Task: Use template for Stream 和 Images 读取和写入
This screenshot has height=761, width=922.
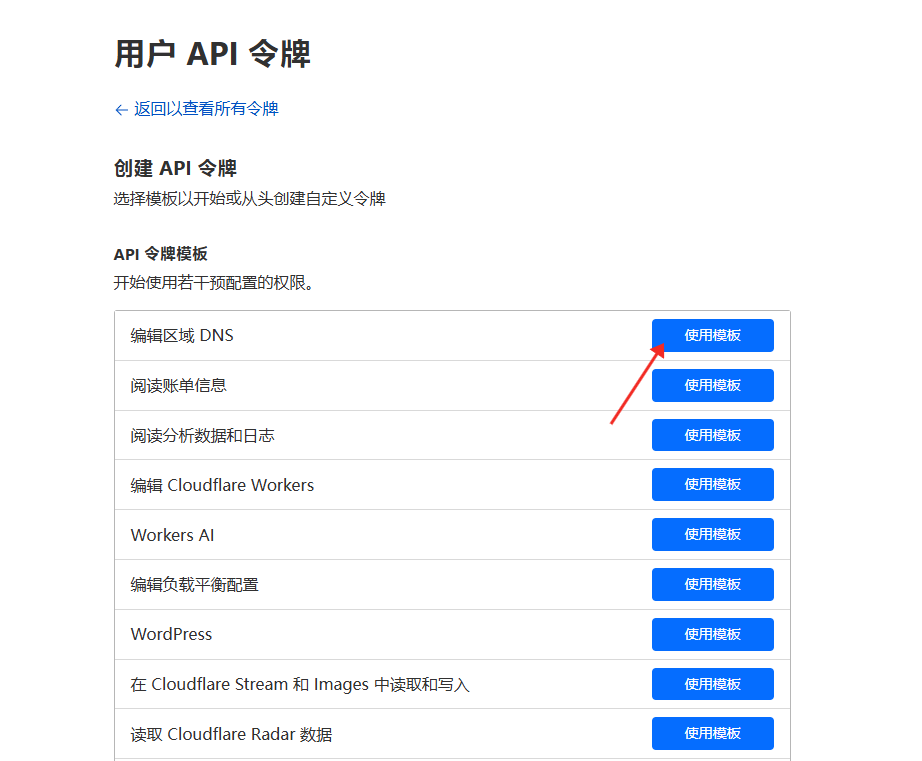Action: pos(712,684)
